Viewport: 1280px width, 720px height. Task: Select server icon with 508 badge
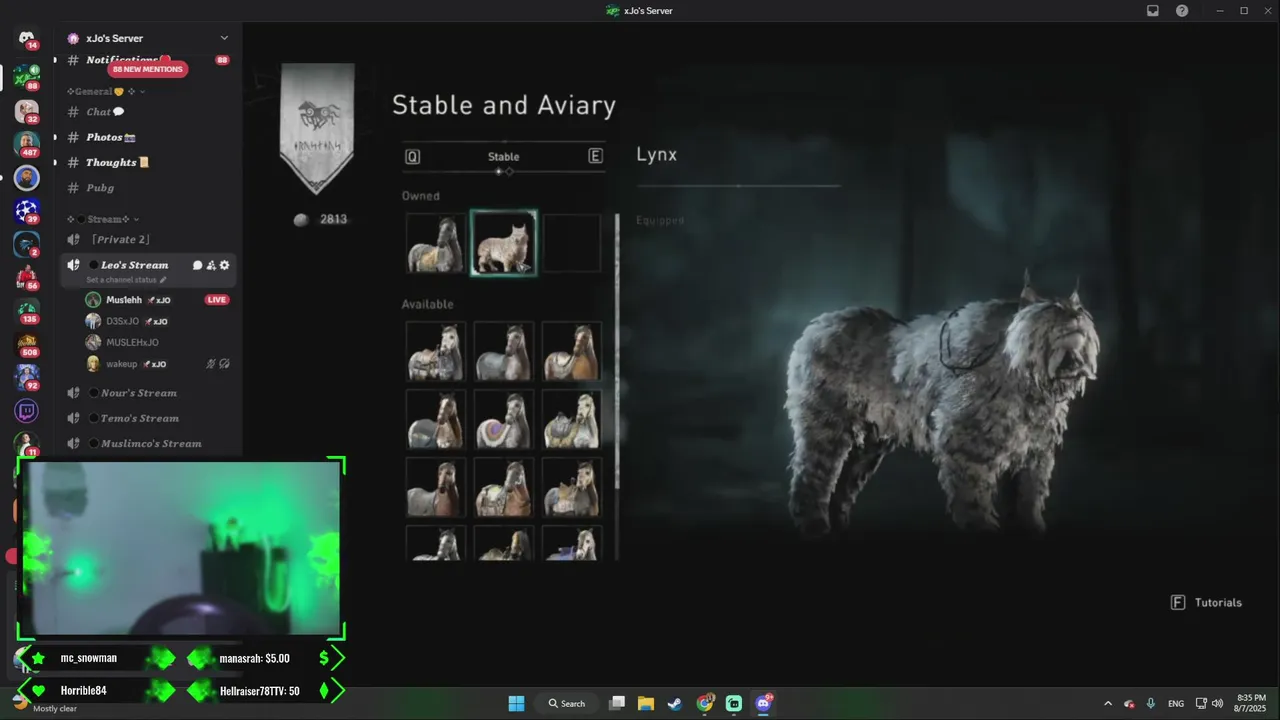(26, 344)
